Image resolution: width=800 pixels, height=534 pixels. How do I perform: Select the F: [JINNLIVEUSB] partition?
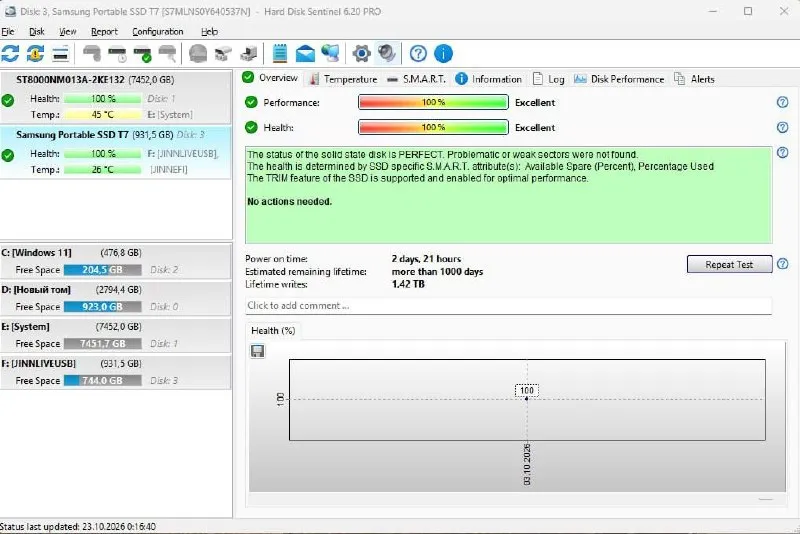click(115, 372)
